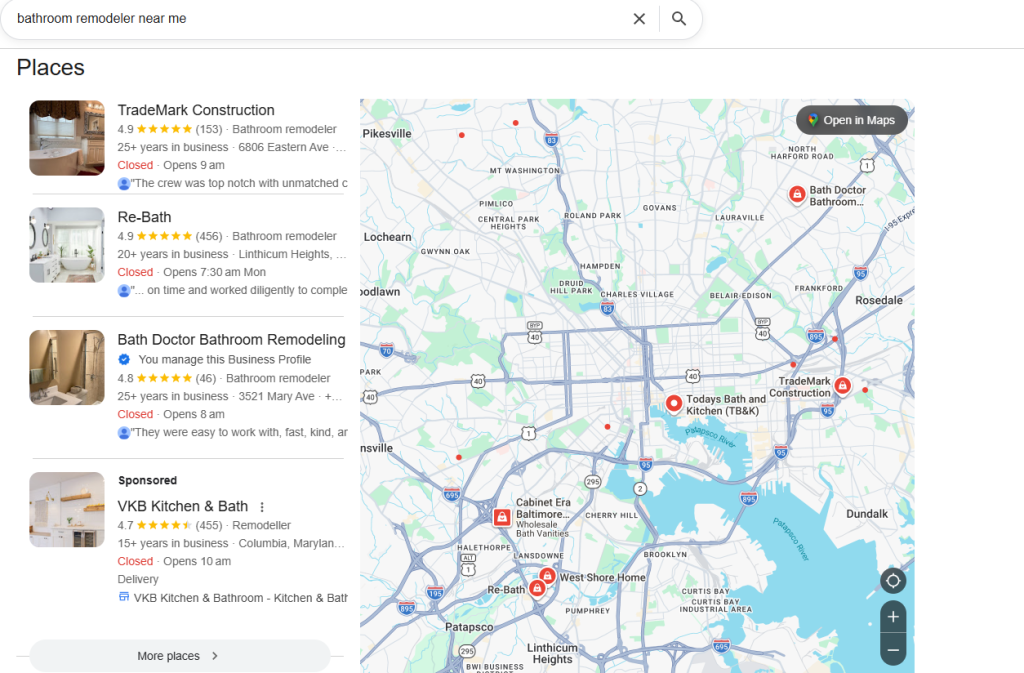This screenshot has height=673, width=1024.
Task: Select the West Shore Home map pin
Action: (x=547, y=575)
